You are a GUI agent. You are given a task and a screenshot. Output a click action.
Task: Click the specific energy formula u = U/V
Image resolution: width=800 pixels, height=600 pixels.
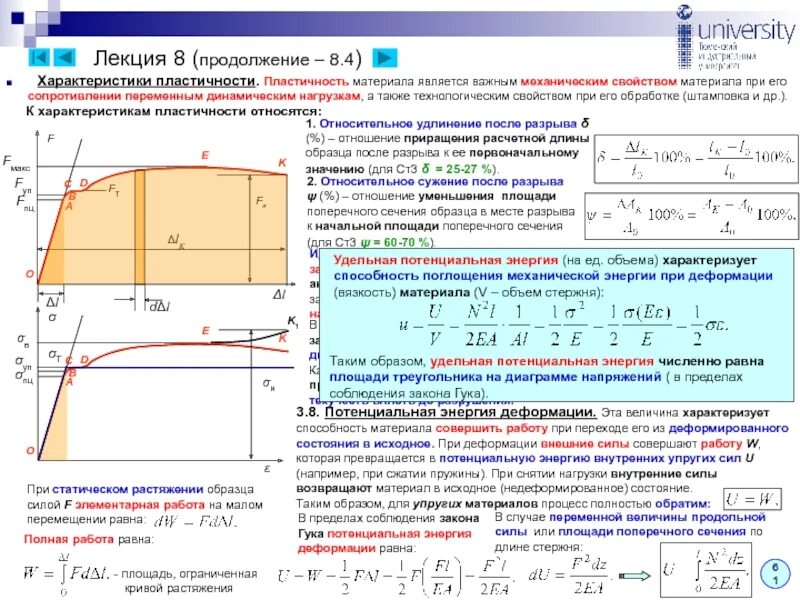point(563,325)
